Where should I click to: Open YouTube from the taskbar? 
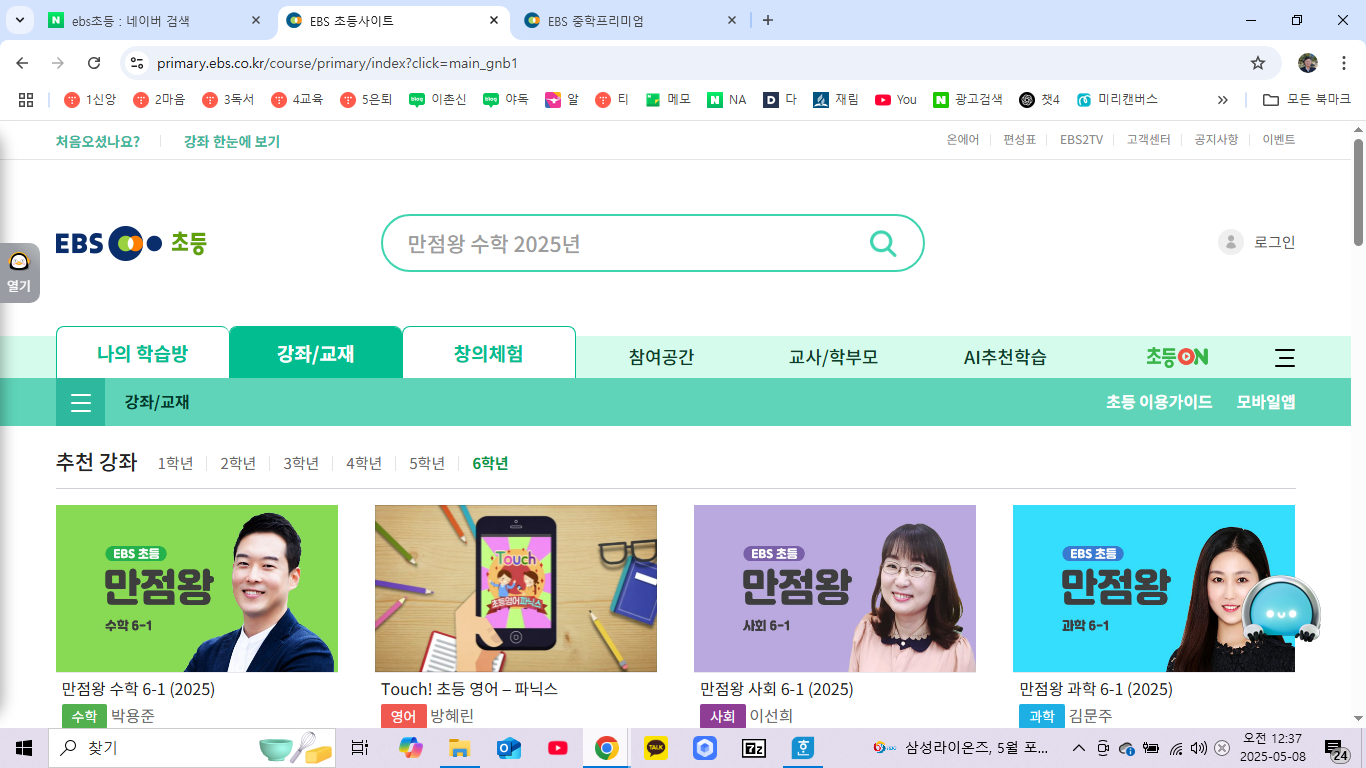pyautogui.click(x=557, y=747)
